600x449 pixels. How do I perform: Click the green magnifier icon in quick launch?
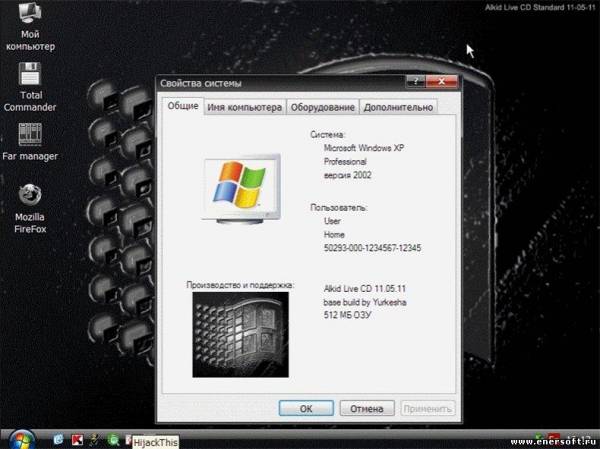(112, 439)
